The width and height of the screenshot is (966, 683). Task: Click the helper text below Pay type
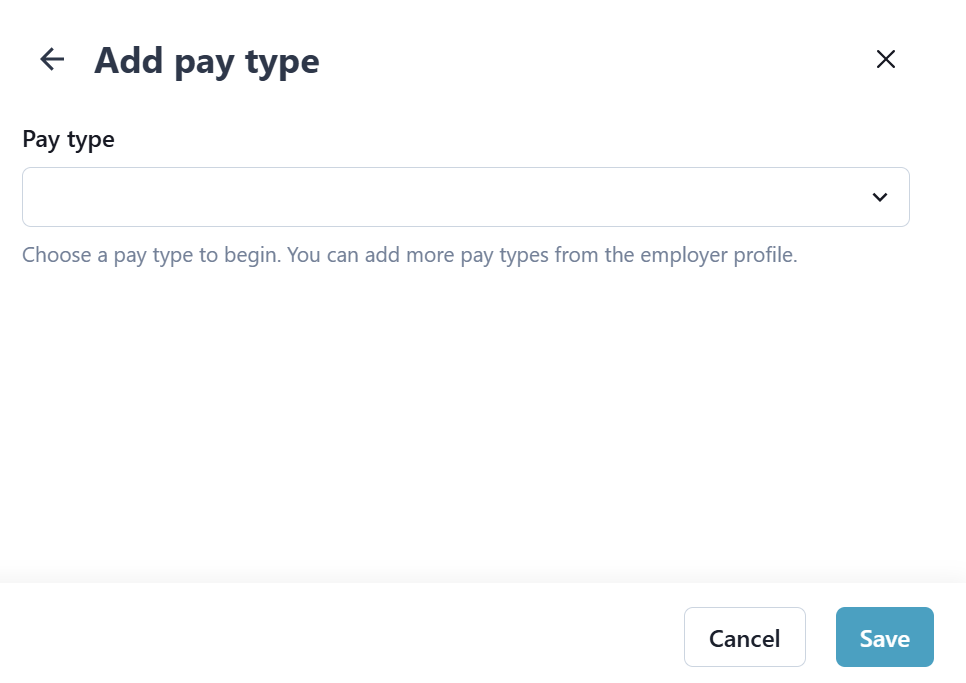tap(409, 255)
